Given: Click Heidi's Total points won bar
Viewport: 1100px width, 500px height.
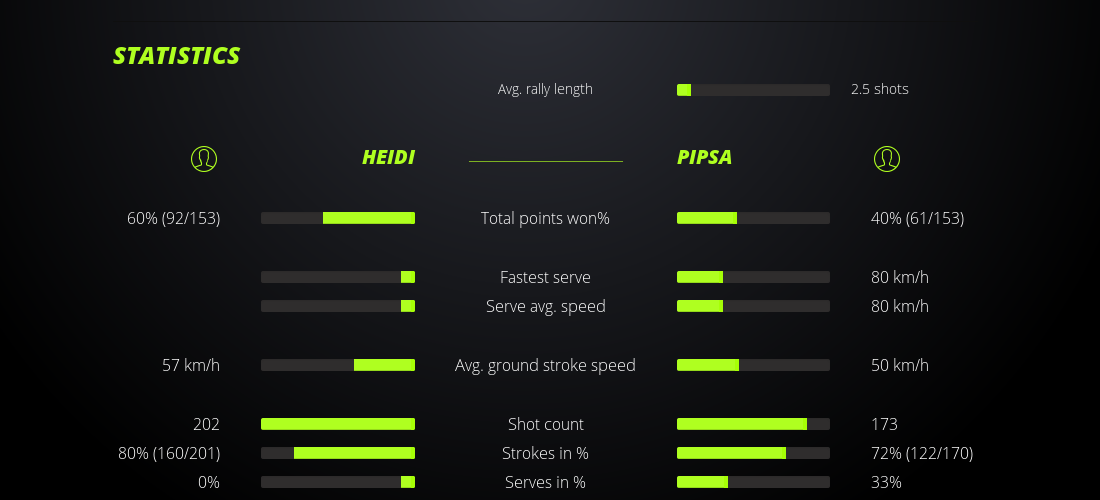Looking at the screenshot, I should click(338, 218).
